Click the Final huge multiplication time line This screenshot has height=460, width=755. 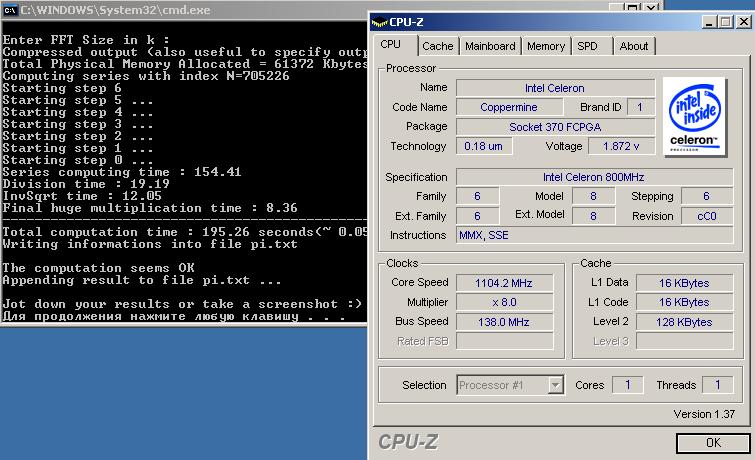pyautogui.click(x=150, y=208)
